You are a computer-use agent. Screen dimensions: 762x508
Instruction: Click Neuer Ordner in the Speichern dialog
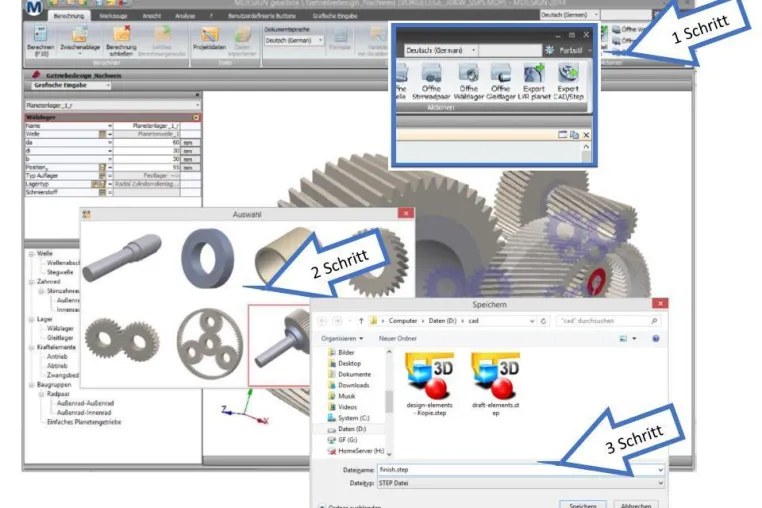(398, 338)
